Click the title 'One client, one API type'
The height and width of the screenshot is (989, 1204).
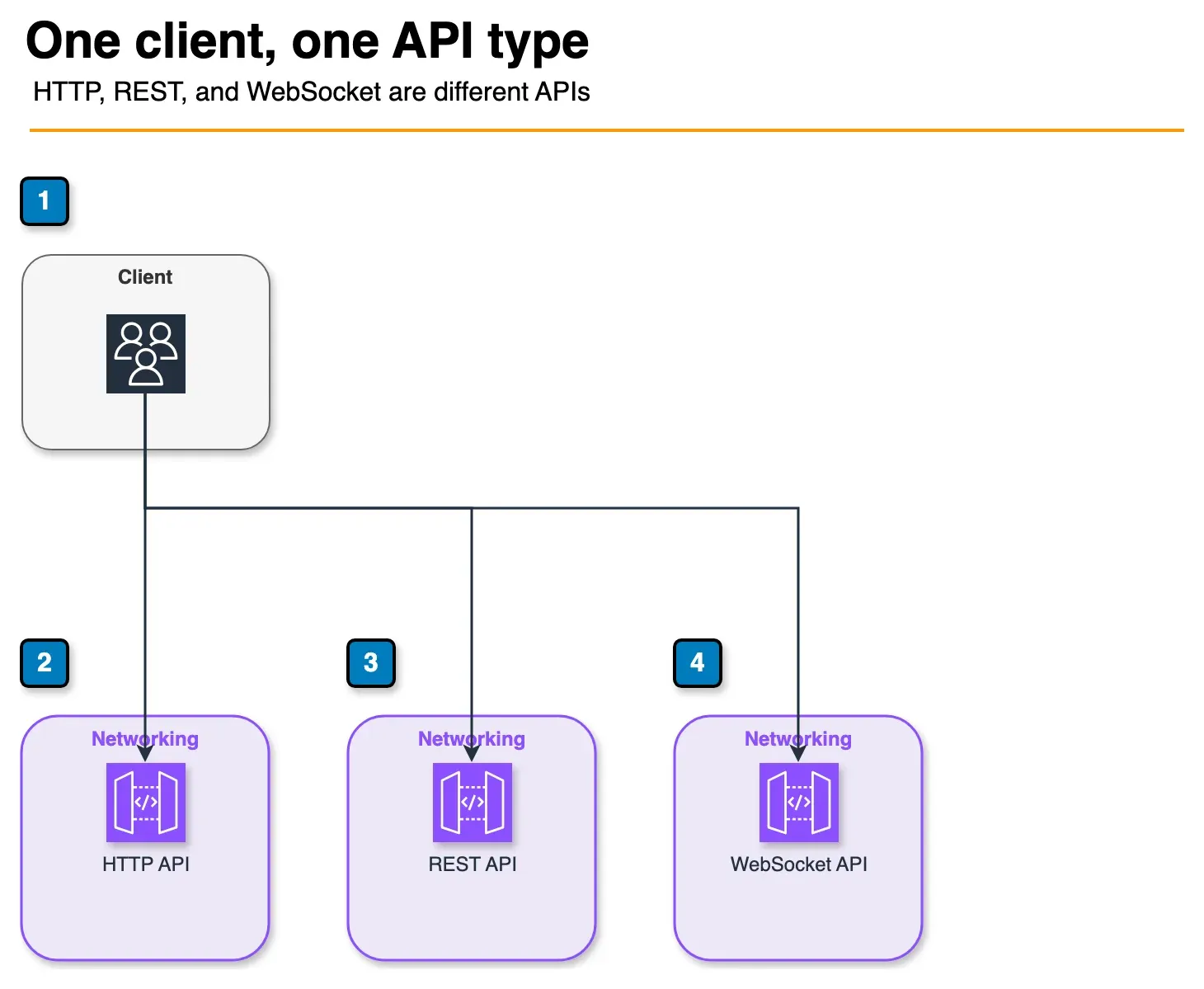308,41
